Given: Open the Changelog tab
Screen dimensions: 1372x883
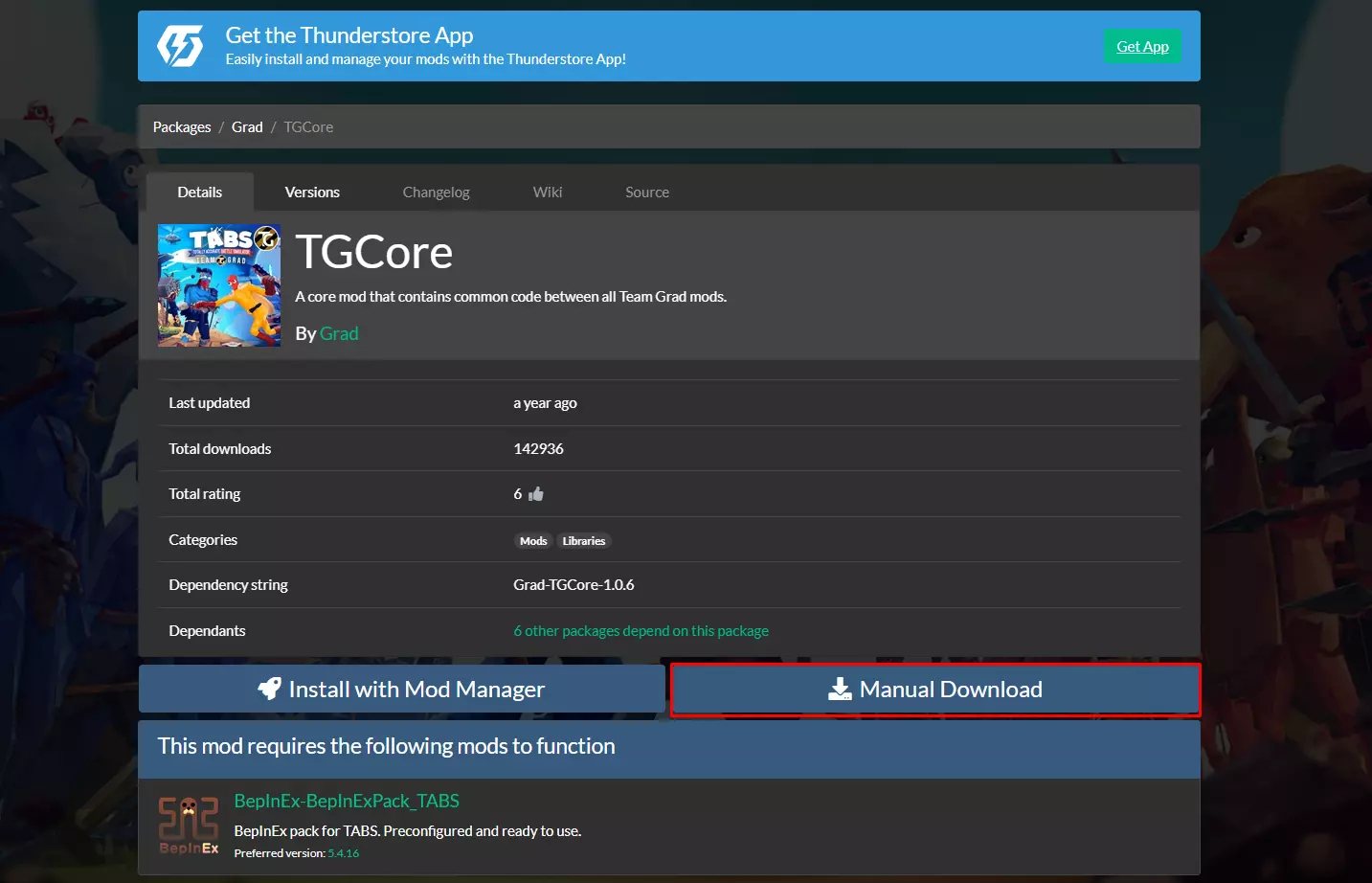Looking at the screenshot, I should [x=437, y=192].
